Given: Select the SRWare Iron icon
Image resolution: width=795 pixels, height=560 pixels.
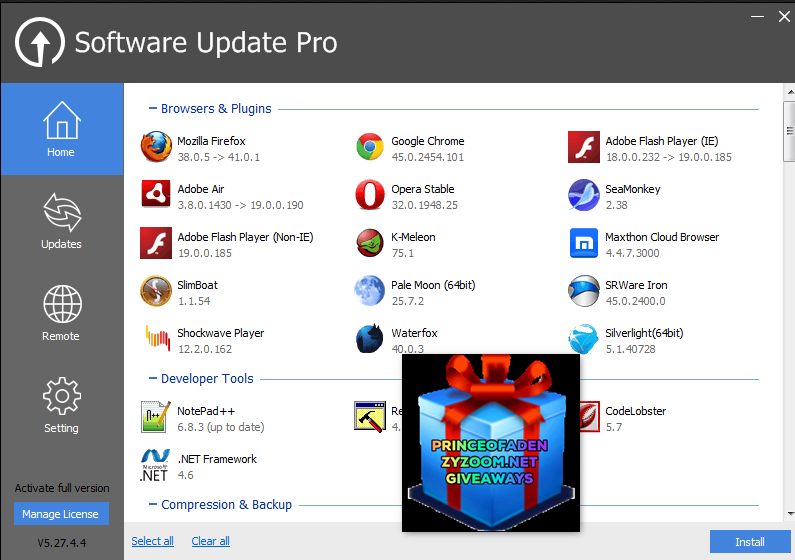Looking at the screenshot, I should (584, 291).
